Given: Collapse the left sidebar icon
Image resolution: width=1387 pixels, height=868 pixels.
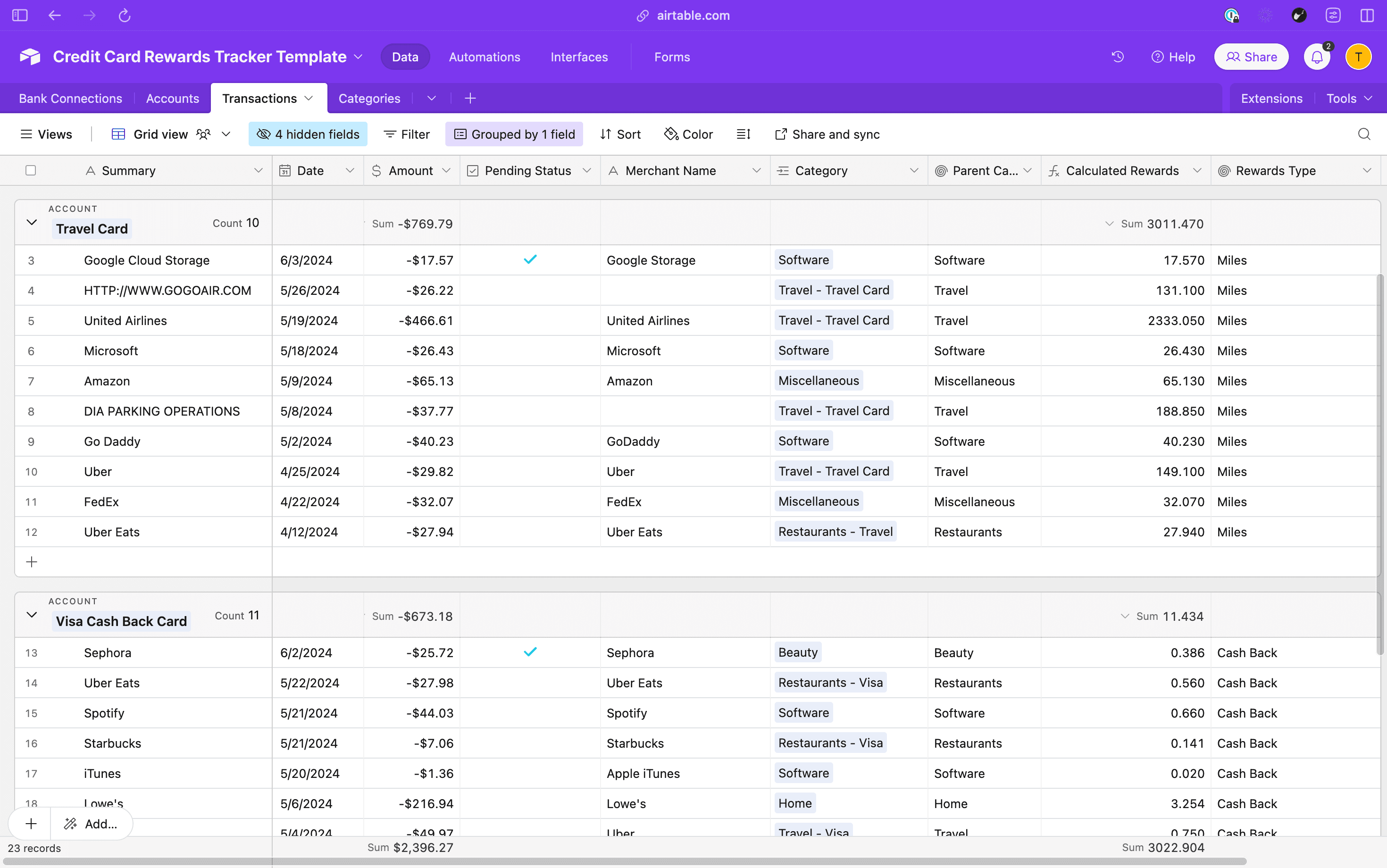Looking at the screenshot, I should coord(19,16).
